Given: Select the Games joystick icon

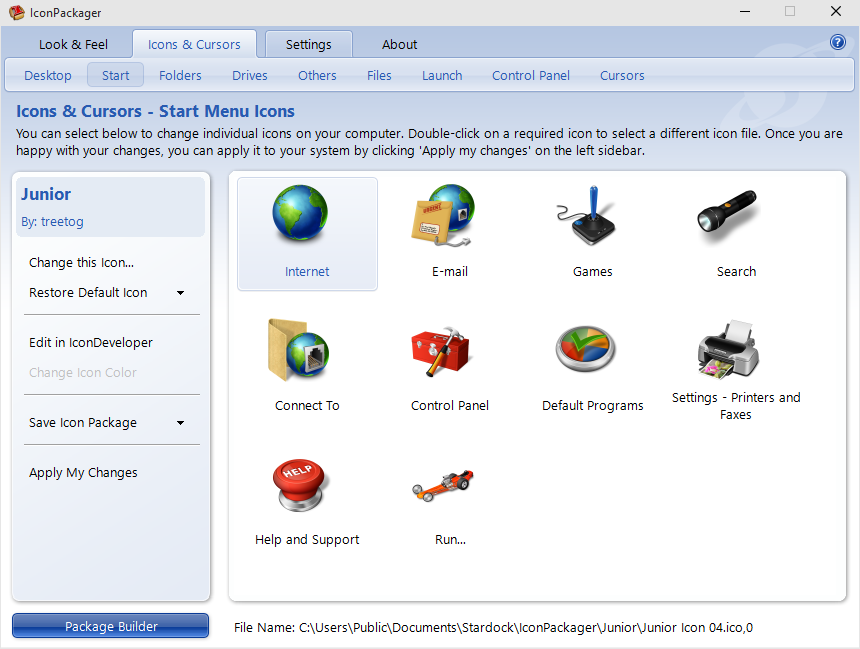Looking at the screenshot, I should [x=586, y=215].
